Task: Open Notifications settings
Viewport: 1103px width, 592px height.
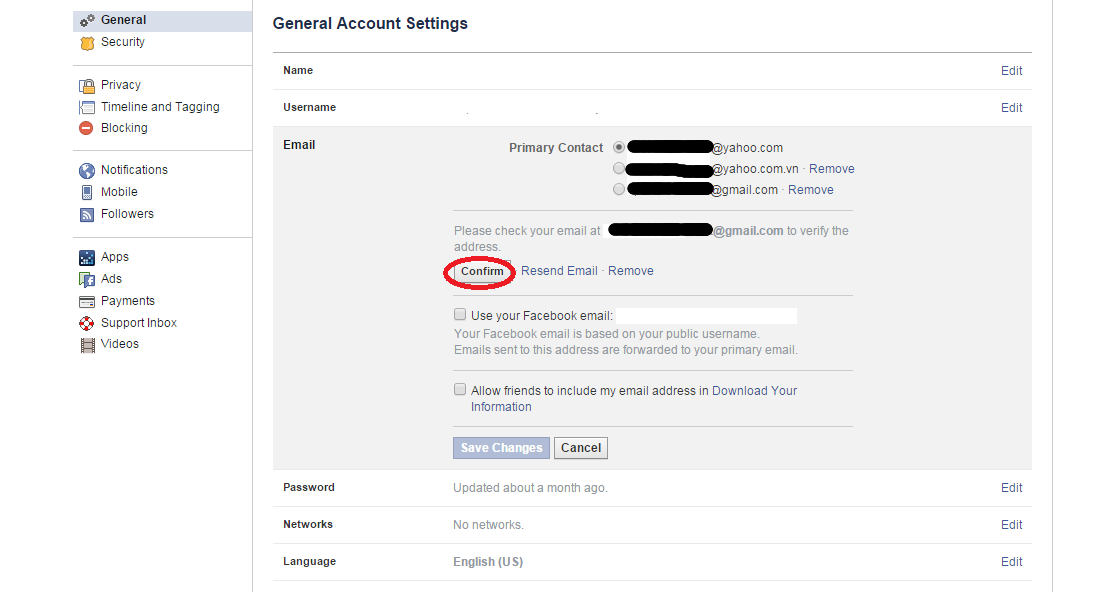Action: point(134,170)
